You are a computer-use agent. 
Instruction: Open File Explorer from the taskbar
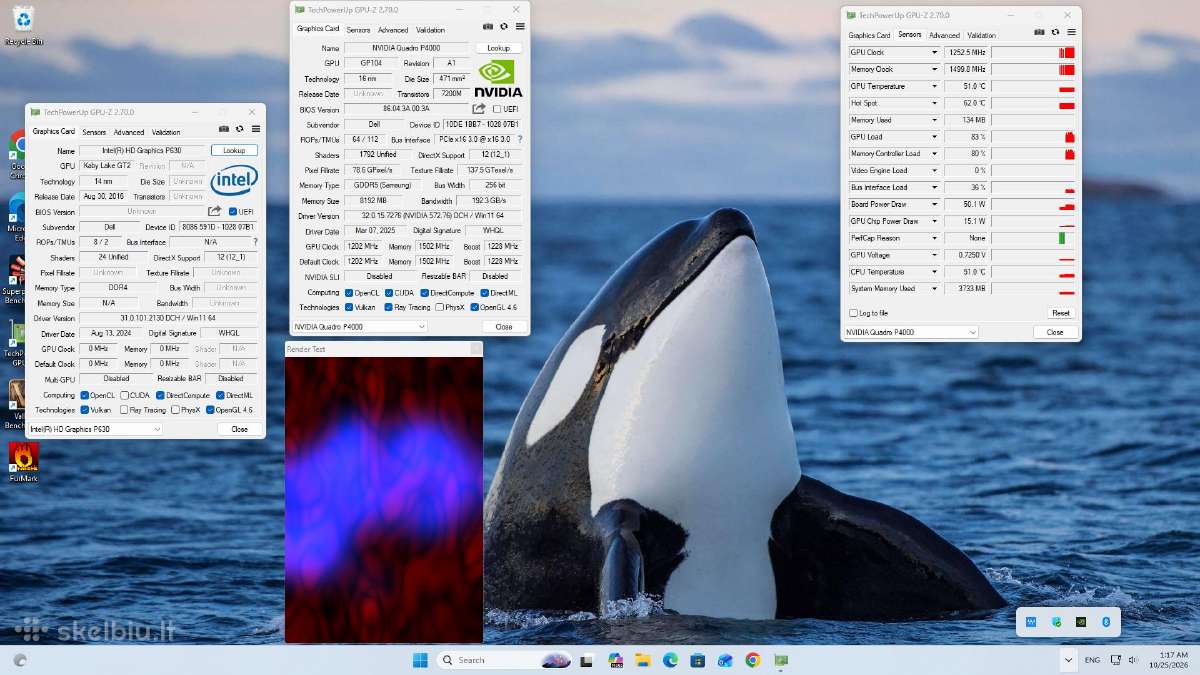point(642,660)
